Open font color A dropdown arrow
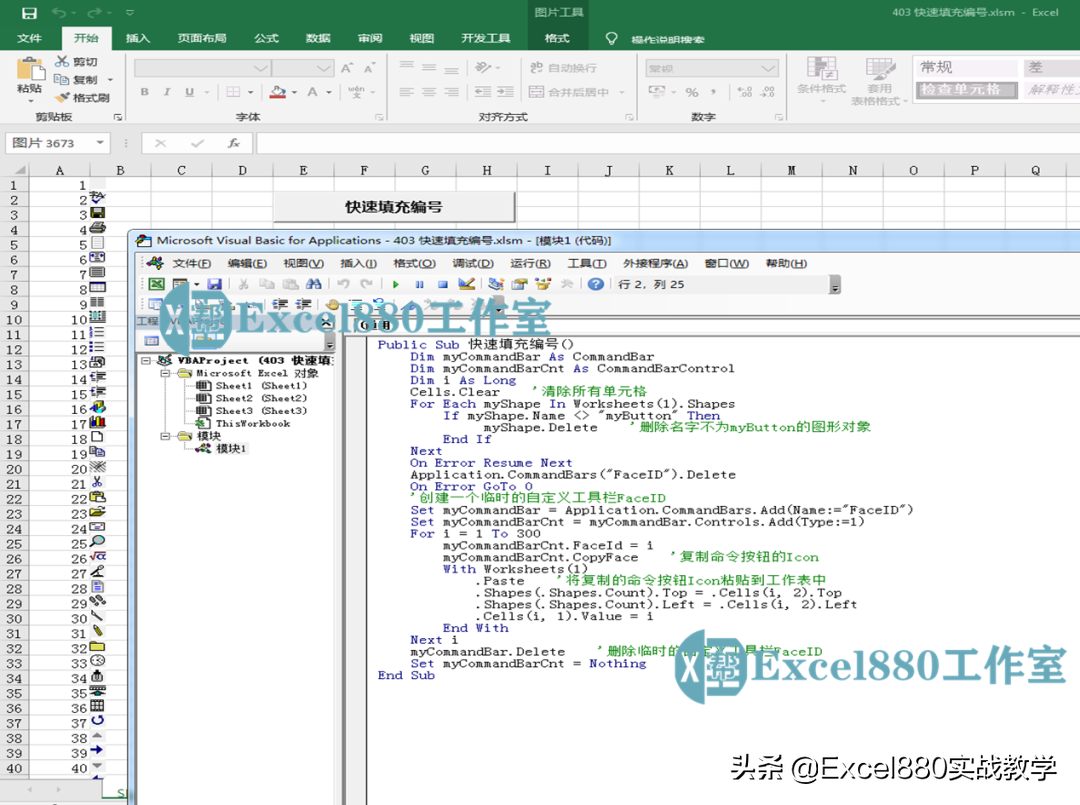 click(x=329, y=92)
